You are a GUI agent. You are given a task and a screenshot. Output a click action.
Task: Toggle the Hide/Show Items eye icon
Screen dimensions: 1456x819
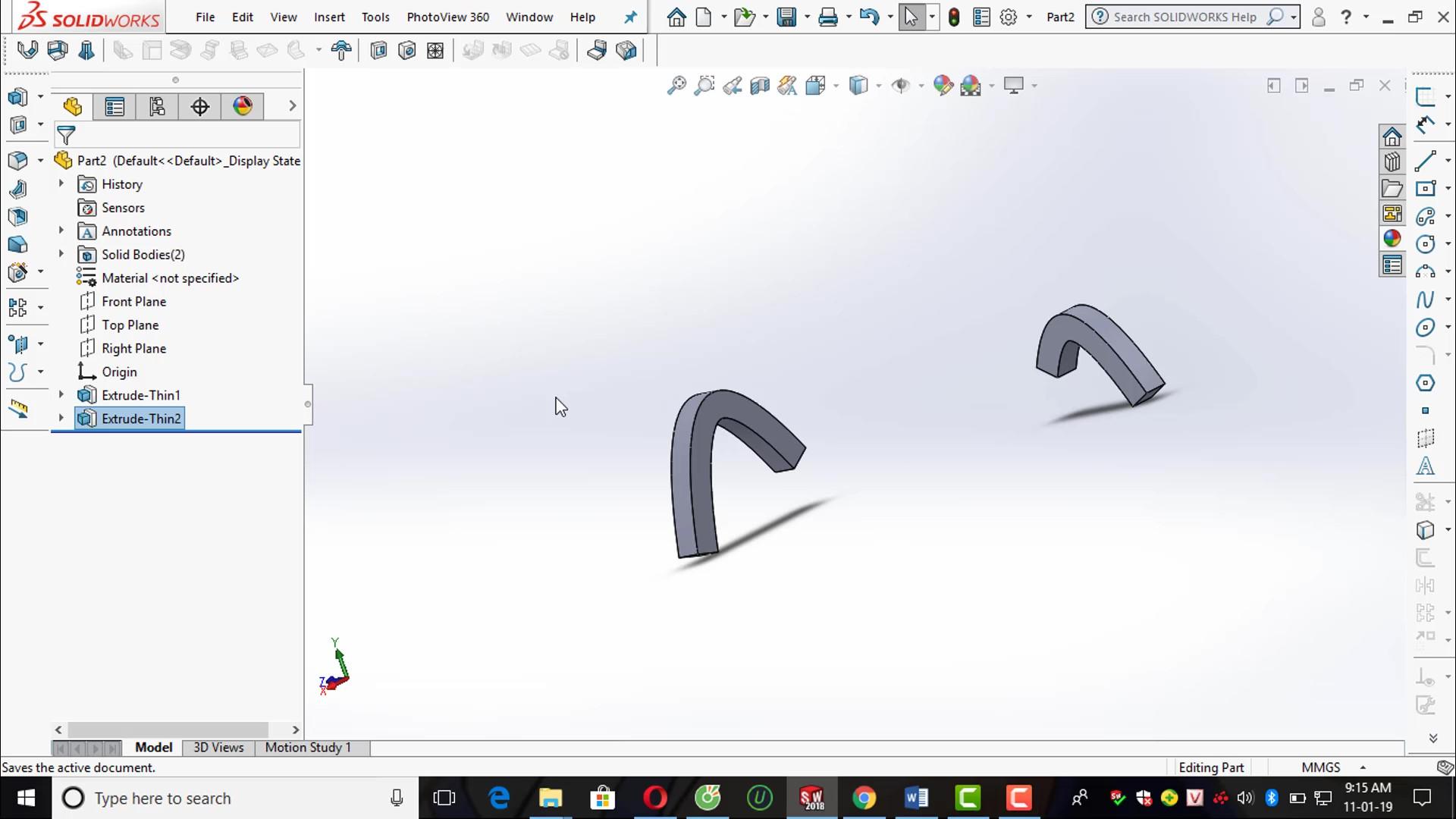coord(900,86)
